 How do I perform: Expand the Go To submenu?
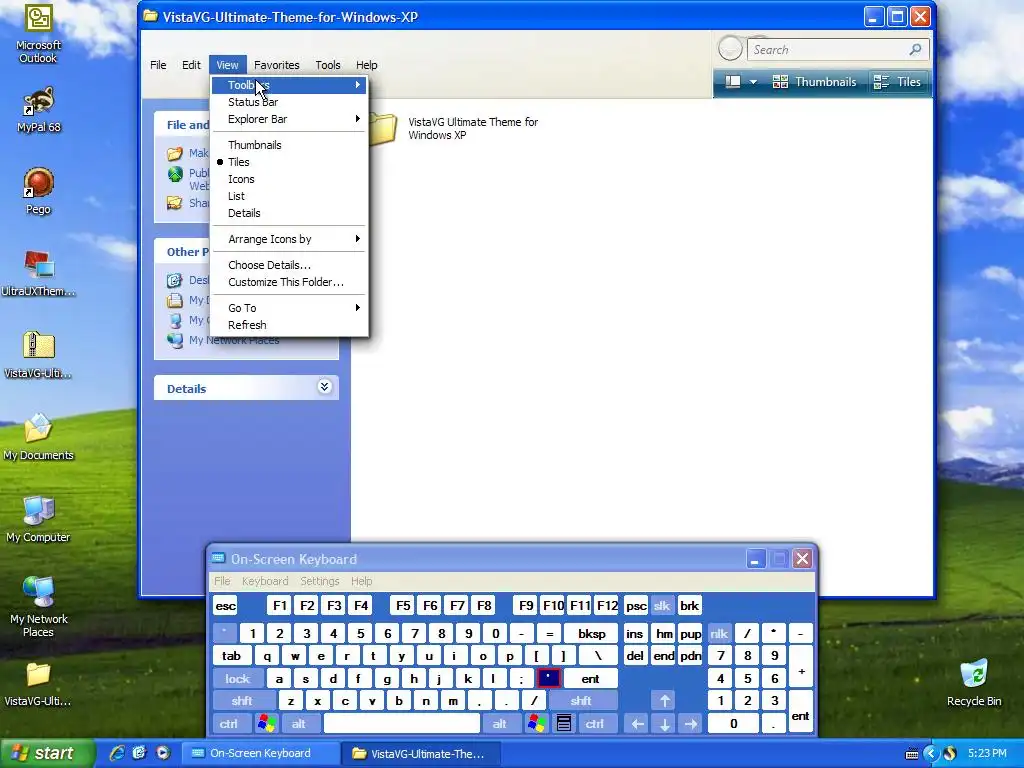[x=289, y=308]
